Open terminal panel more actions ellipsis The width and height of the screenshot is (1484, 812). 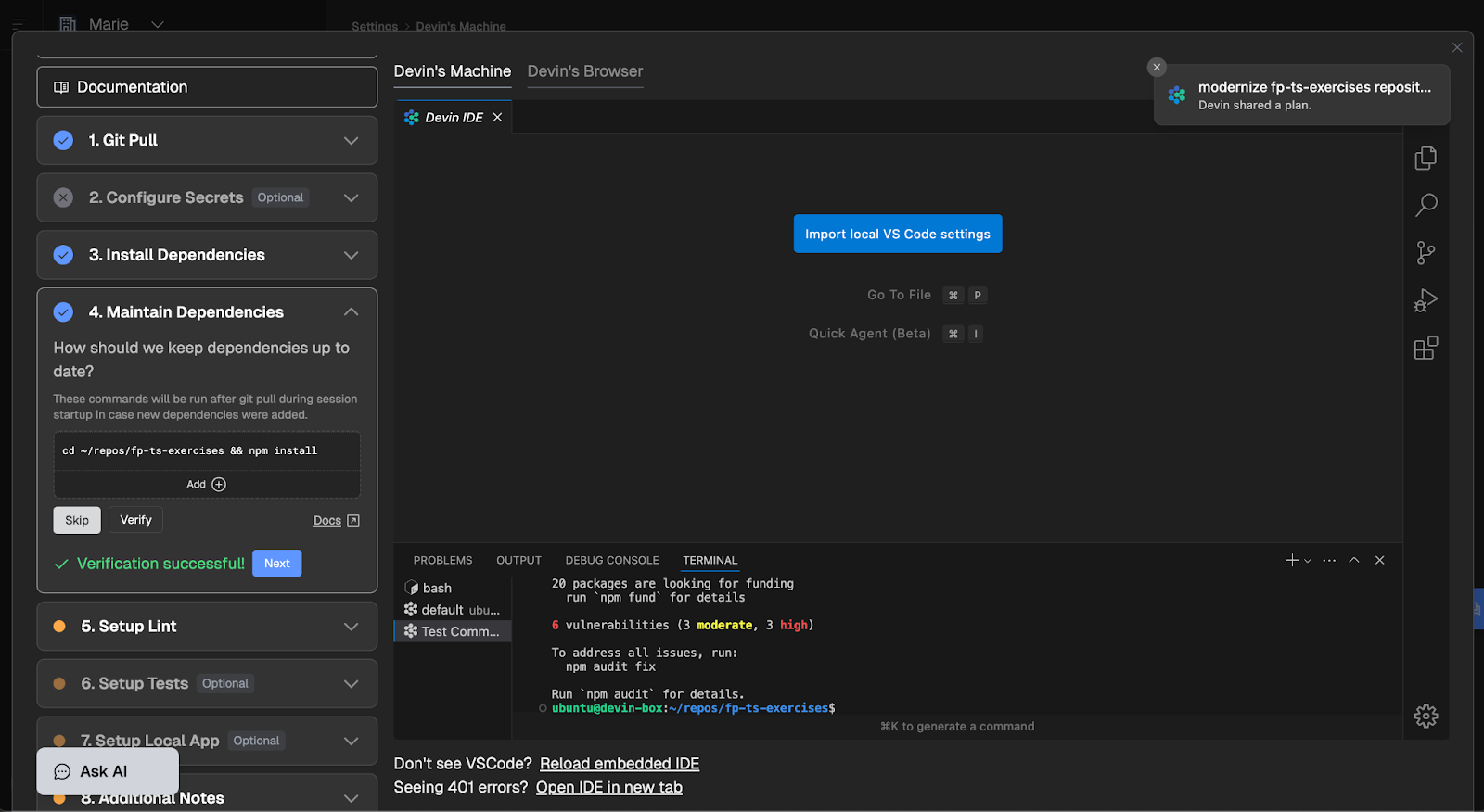point(1329,561)
